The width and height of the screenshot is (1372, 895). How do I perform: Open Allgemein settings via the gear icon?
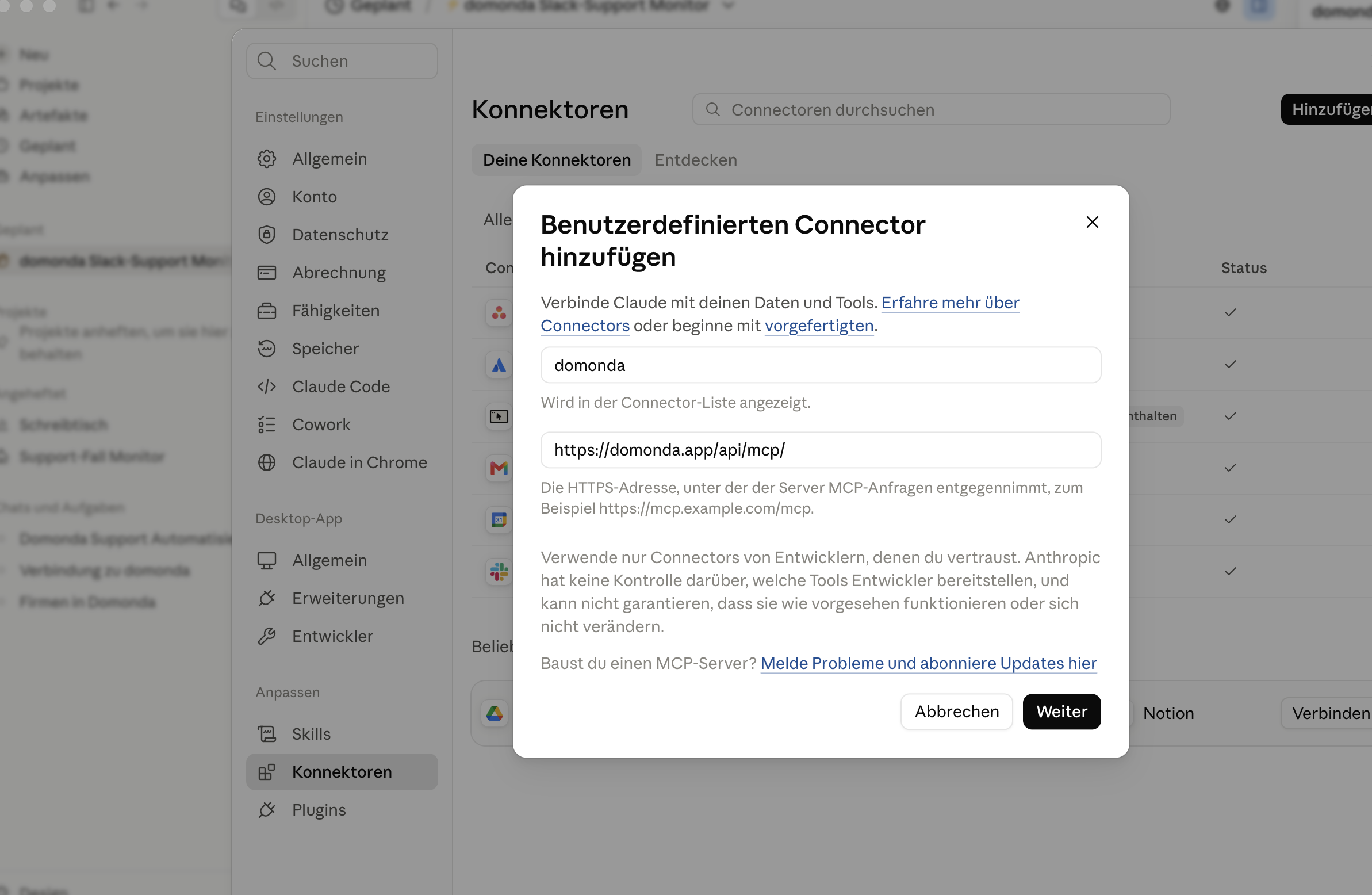(266, 159)
